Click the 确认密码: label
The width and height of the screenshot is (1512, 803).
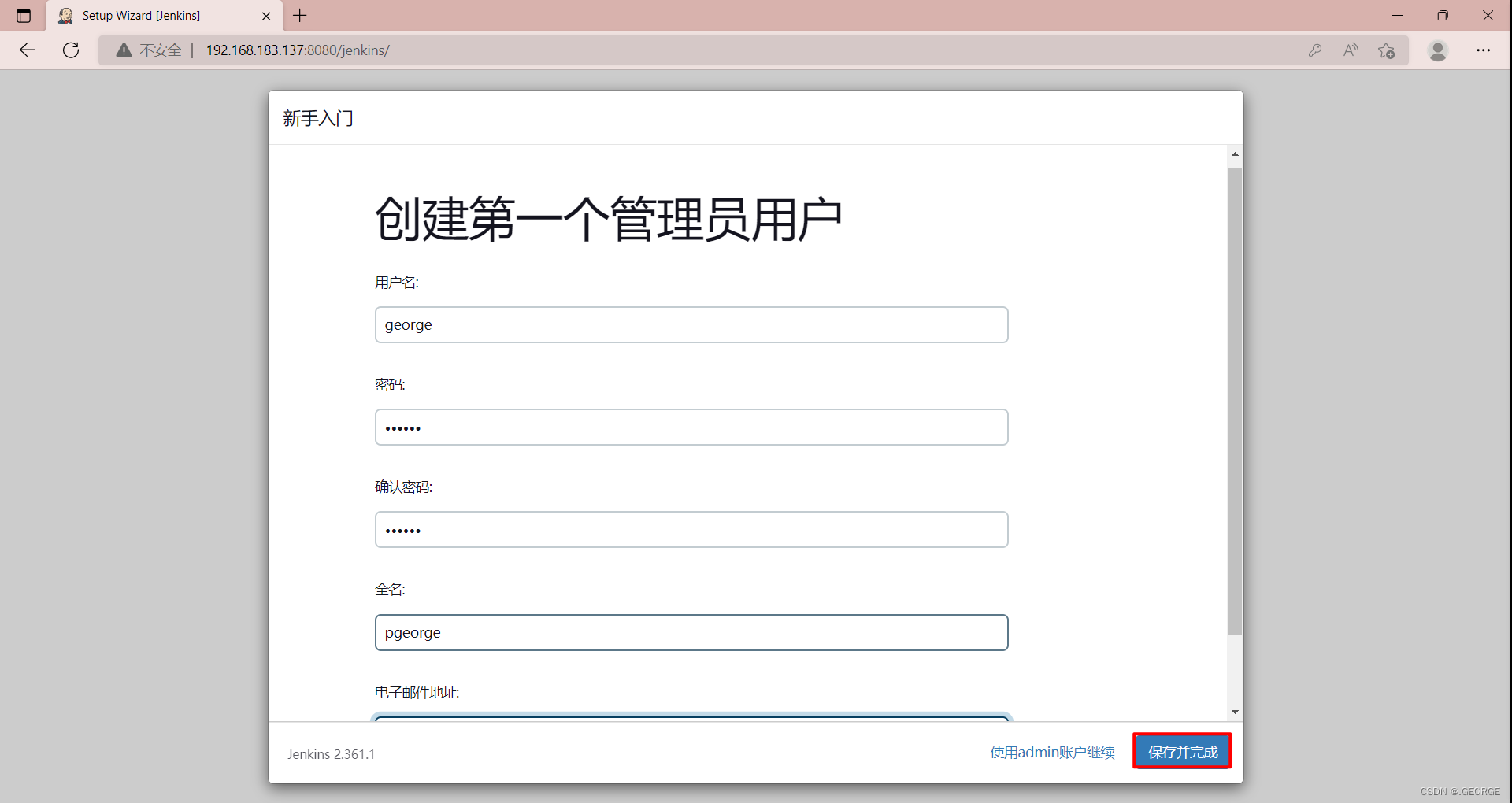(403, 487)
